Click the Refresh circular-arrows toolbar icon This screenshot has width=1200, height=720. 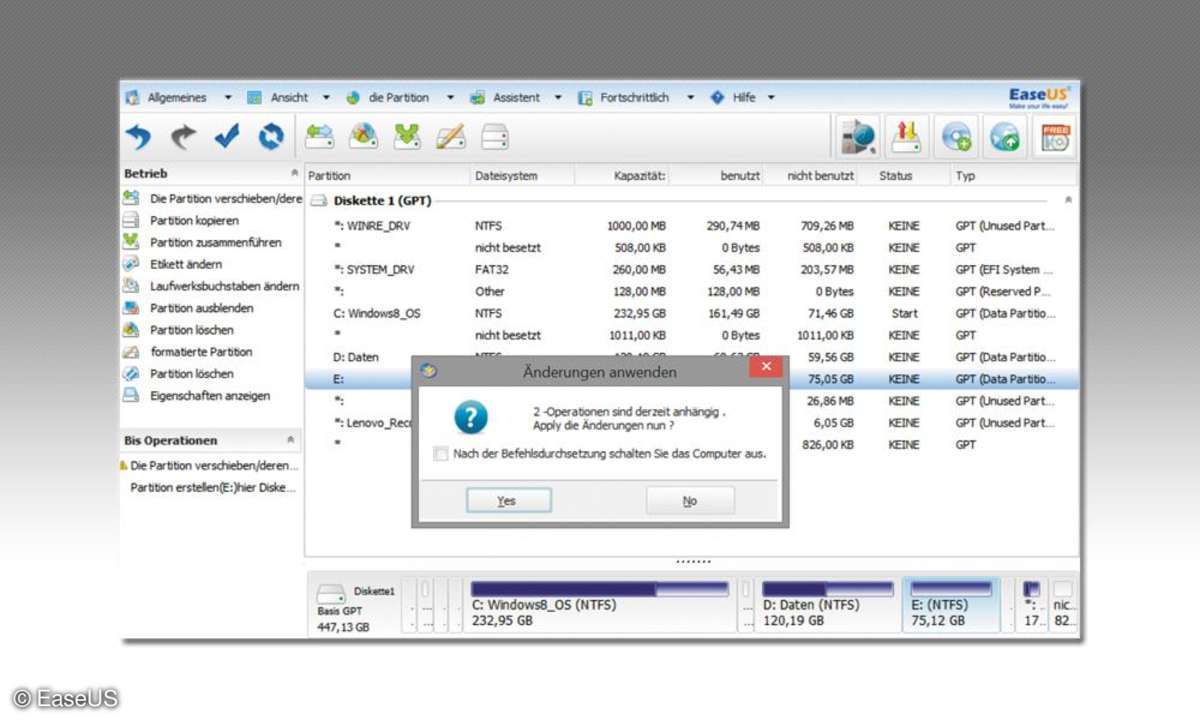click(271, 136)
